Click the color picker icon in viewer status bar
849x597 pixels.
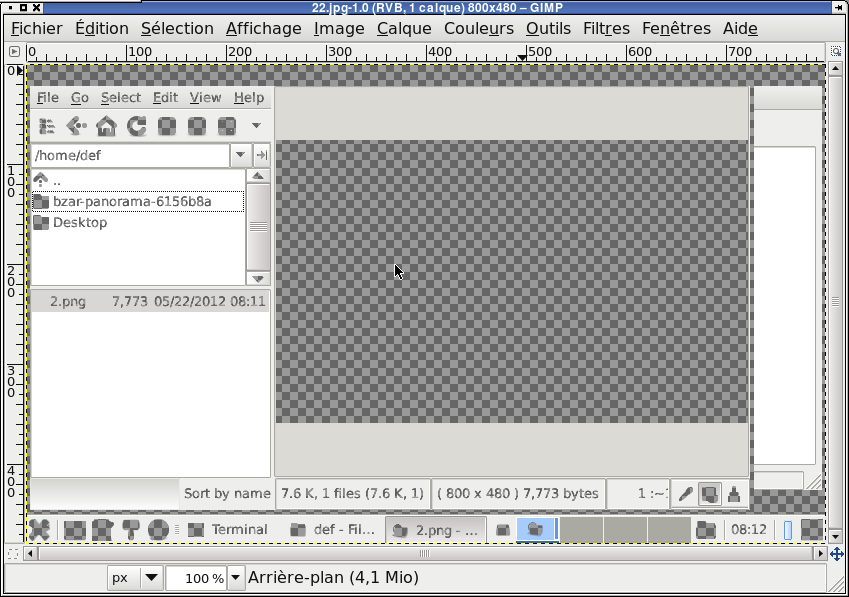click(x=686, y=493)
